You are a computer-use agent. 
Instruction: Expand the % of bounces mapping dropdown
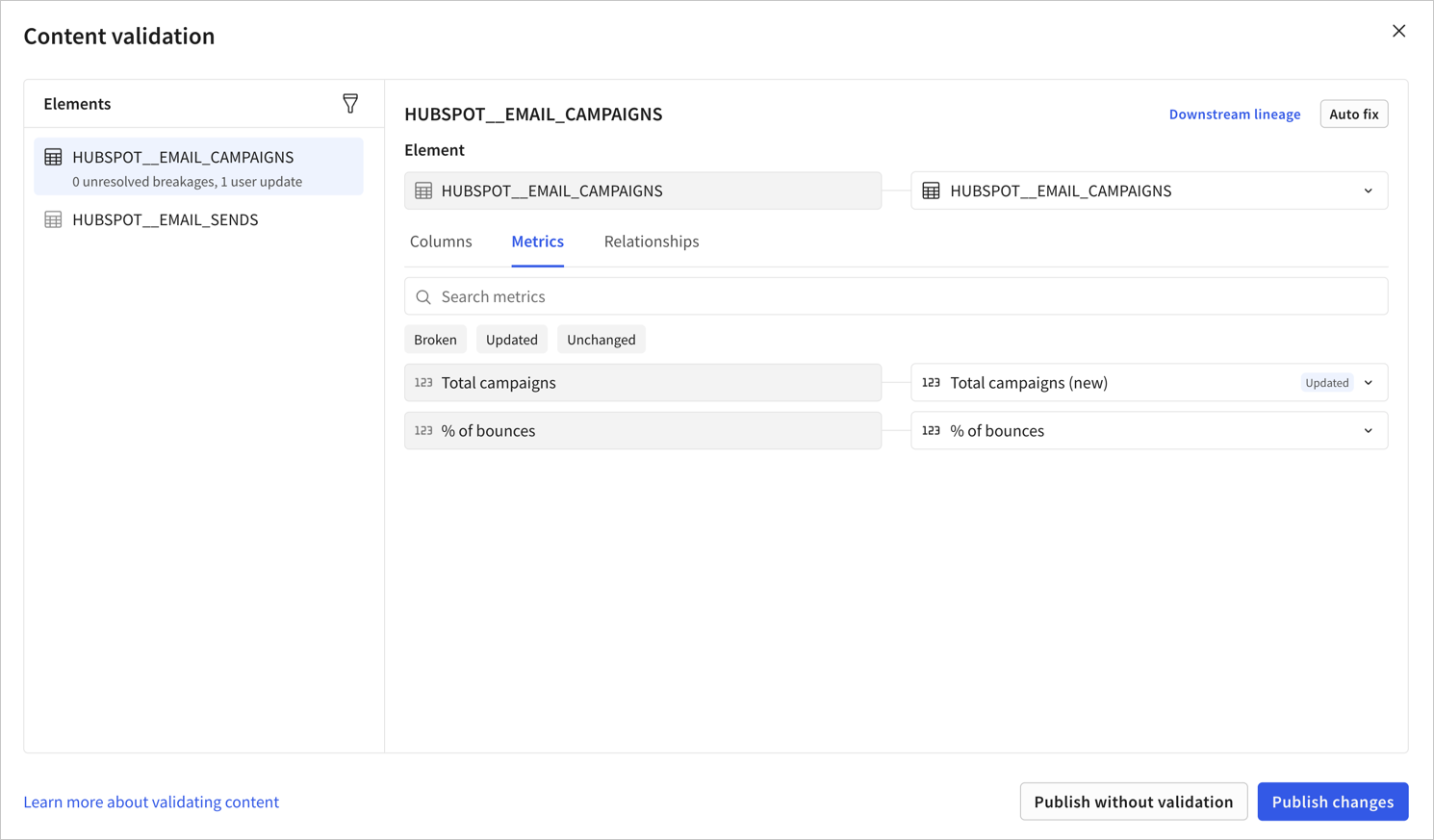1368,430
